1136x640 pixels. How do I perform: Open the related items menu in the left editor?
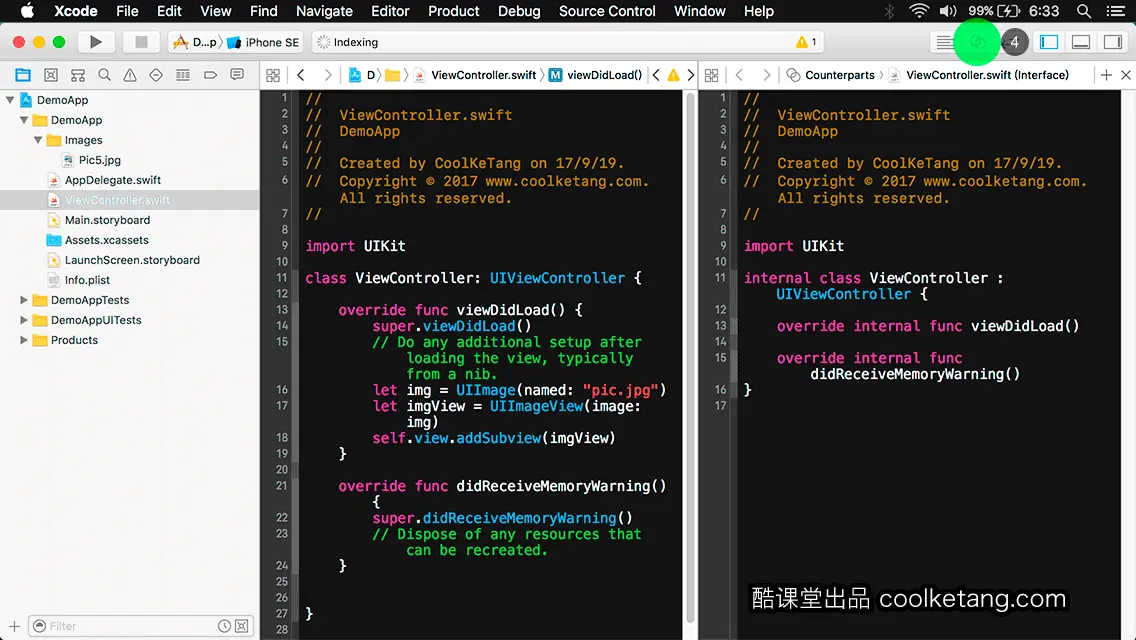click(273, 75)
